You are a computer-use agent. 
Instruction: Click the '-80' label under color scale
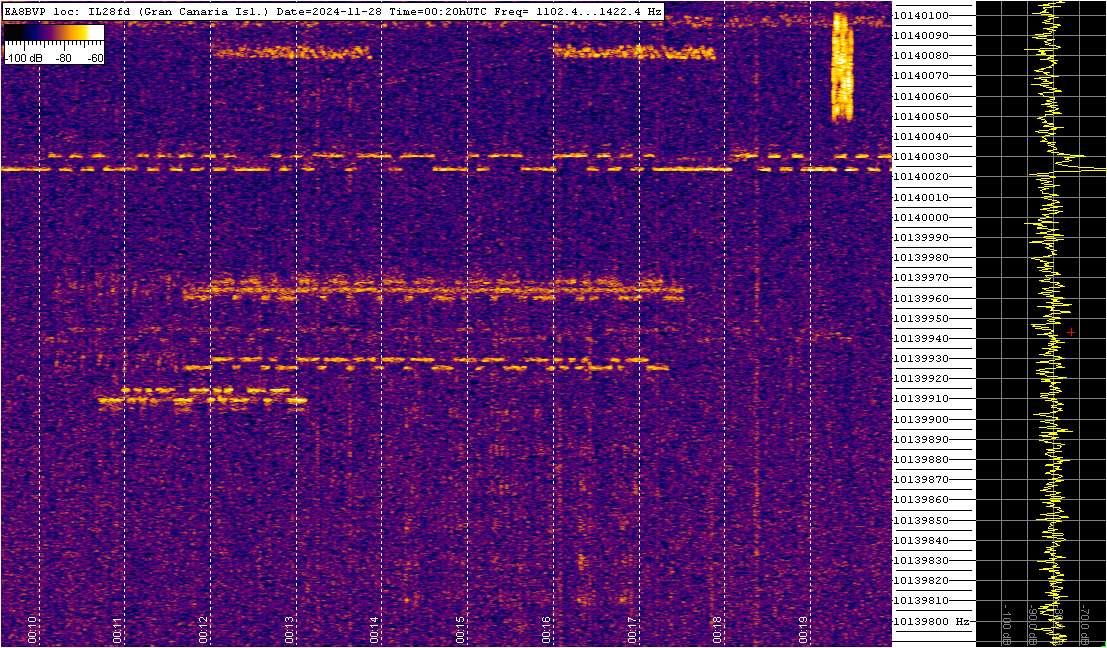pyautogui.click(x=64, y=59)
